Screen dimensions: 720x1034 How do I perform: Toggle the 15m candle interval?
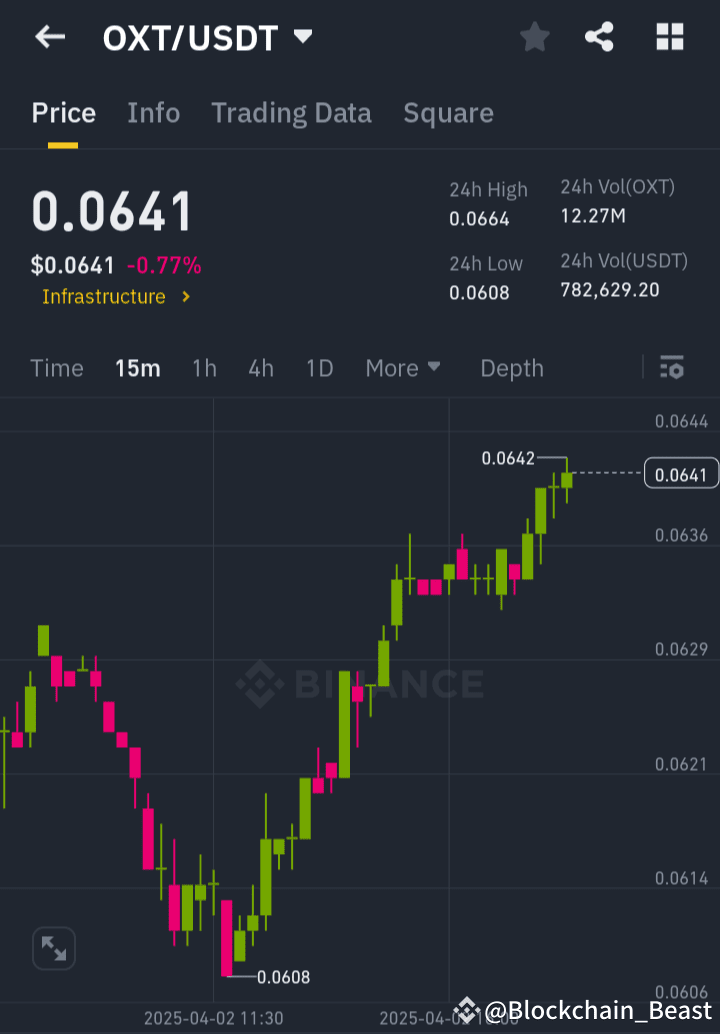click(x=137, y=367)
